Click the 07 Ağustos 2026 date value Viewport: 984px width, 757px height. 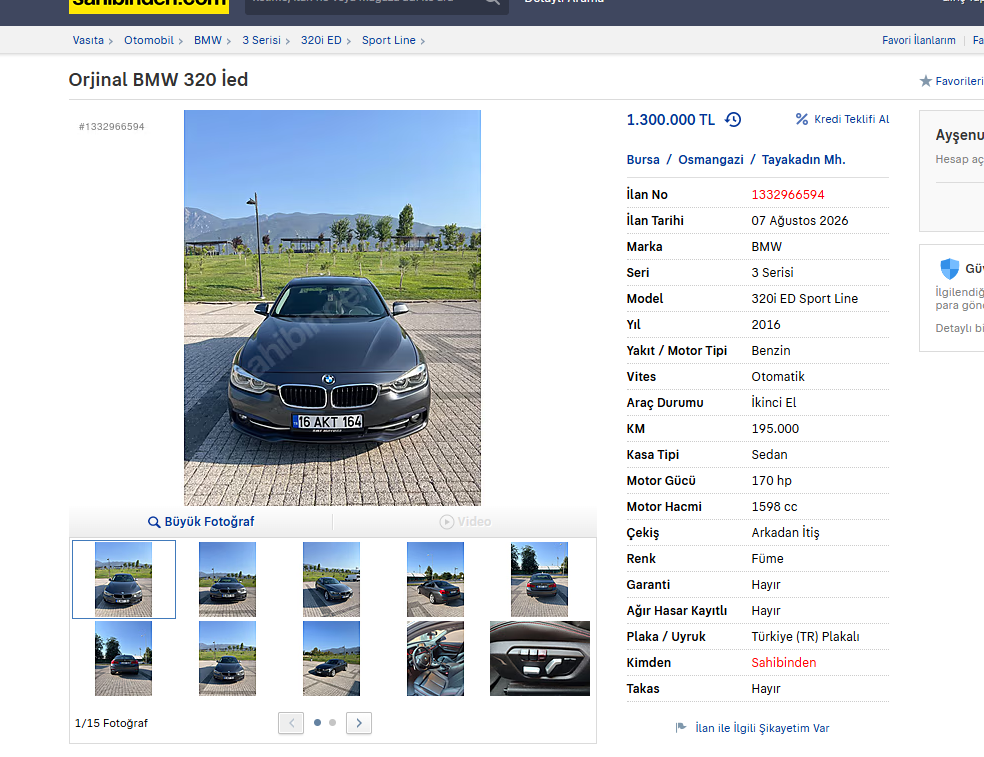pyautogui.click(x=800, y=221)
